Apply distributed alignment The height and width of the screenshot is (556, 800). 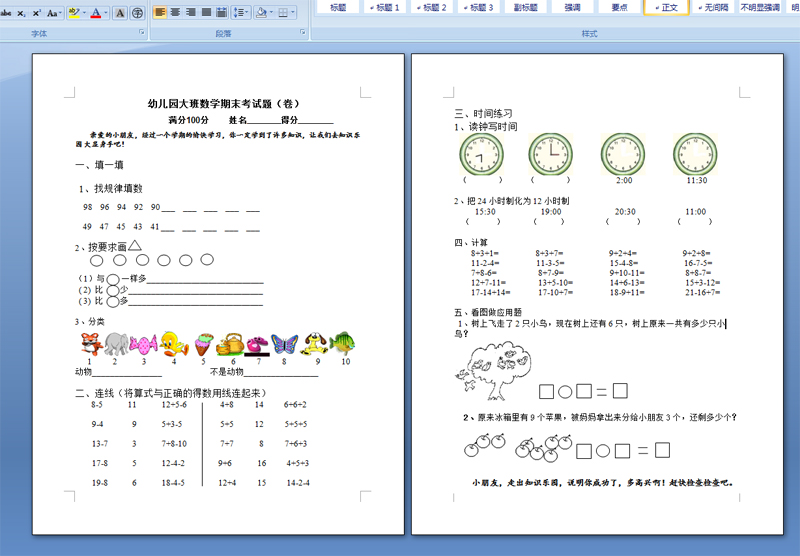pos(221,12)
